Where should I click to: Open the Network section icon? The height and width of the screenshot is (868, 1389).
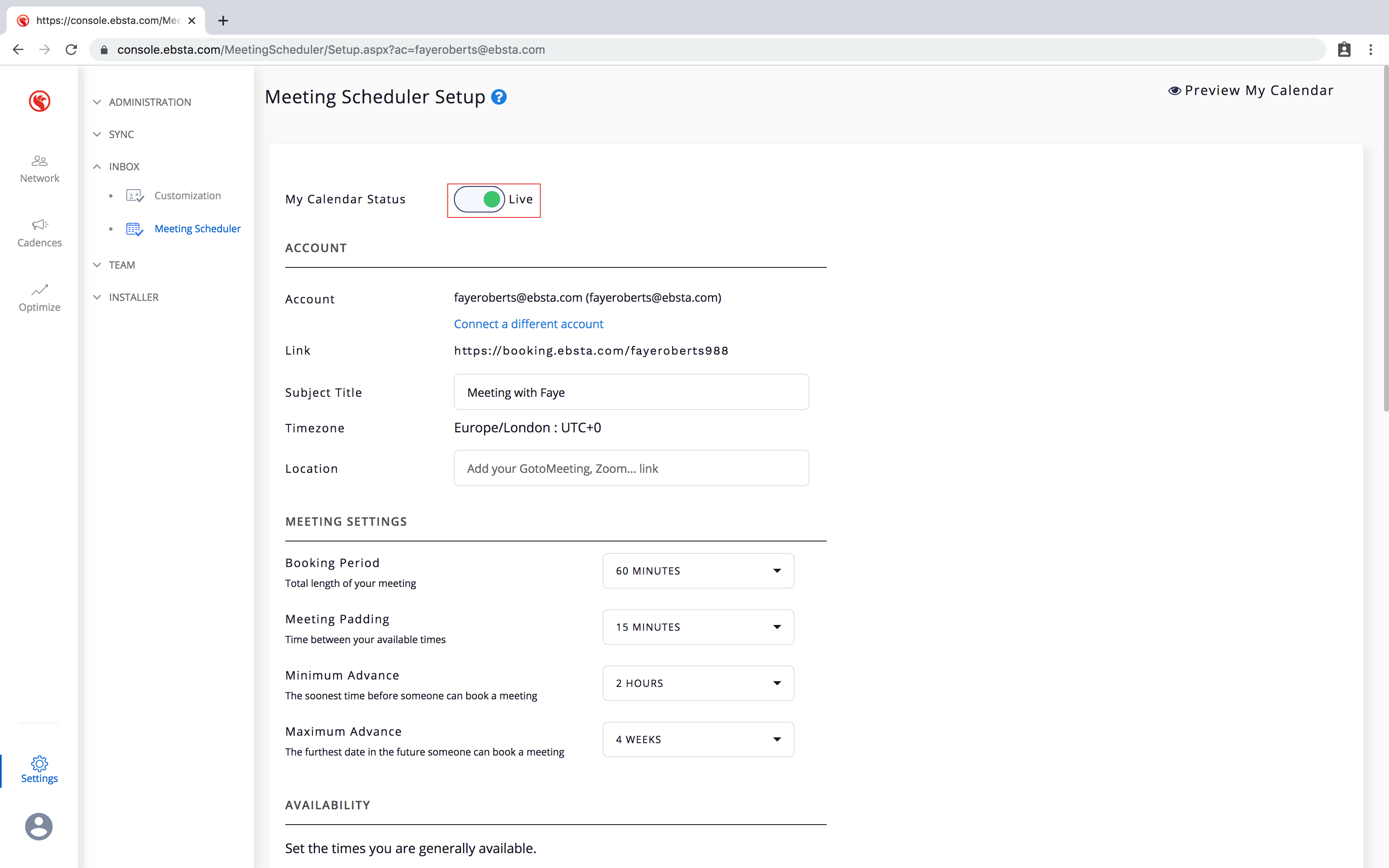[39, 161]
